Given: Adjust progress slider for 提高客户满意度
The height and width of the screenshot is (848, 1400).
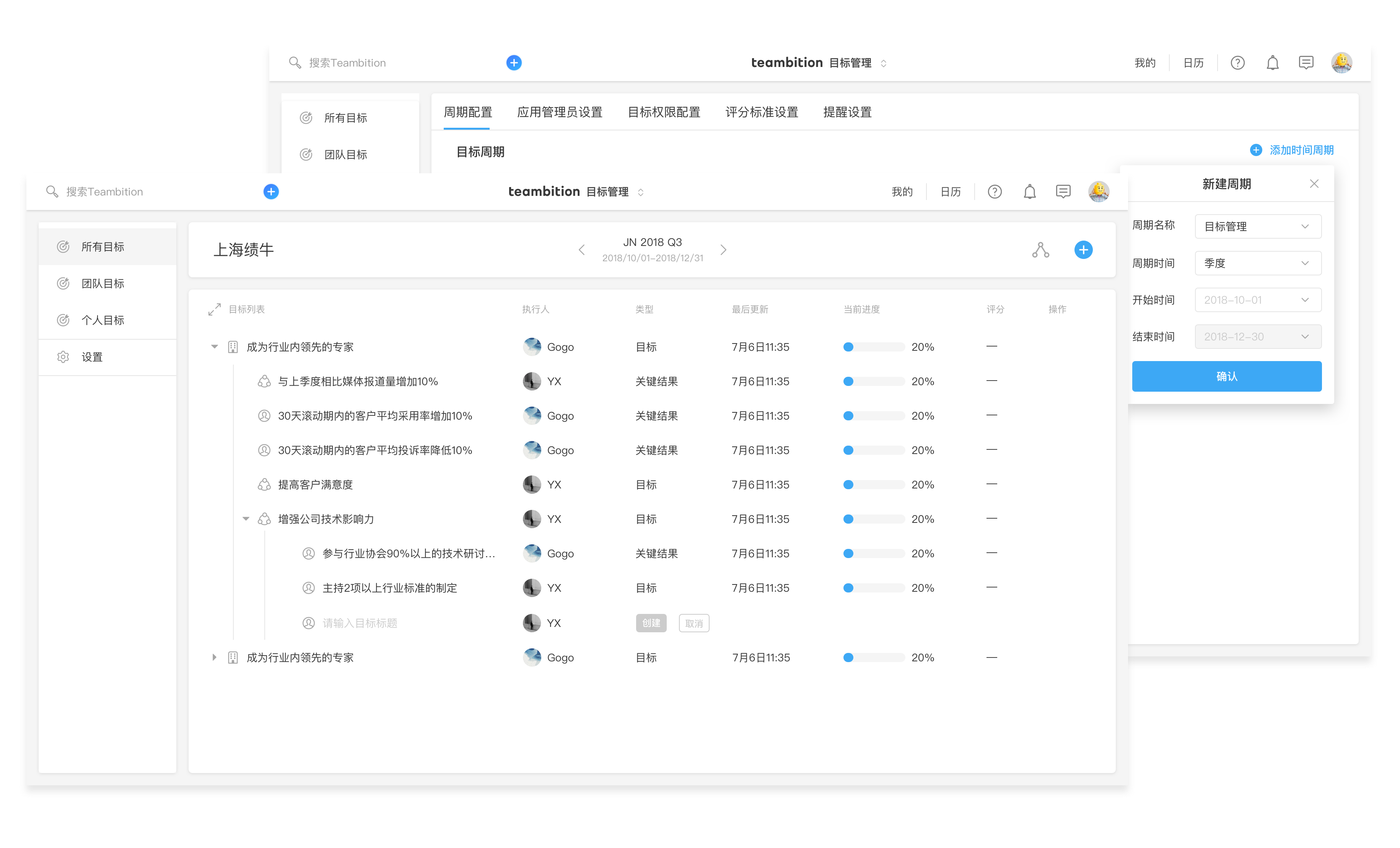Looking at the screenshot, I should [874, 485].
